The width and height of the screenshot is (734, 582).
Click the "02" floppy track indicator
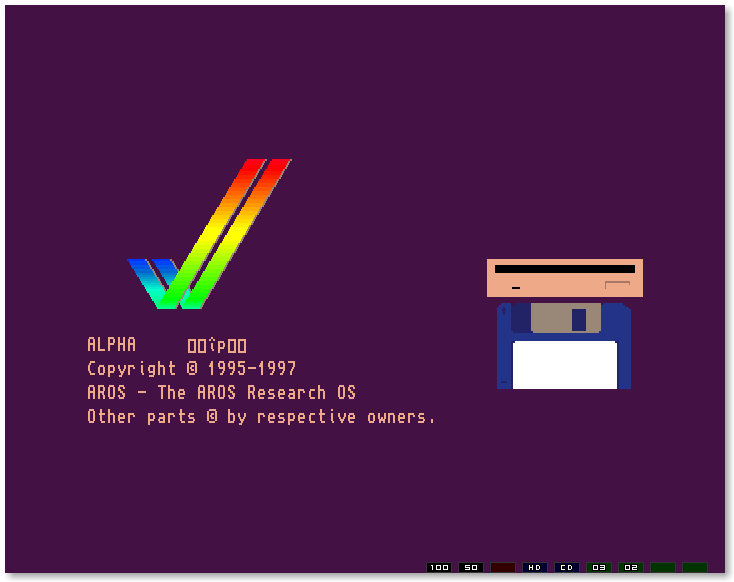tap(631, 567)
